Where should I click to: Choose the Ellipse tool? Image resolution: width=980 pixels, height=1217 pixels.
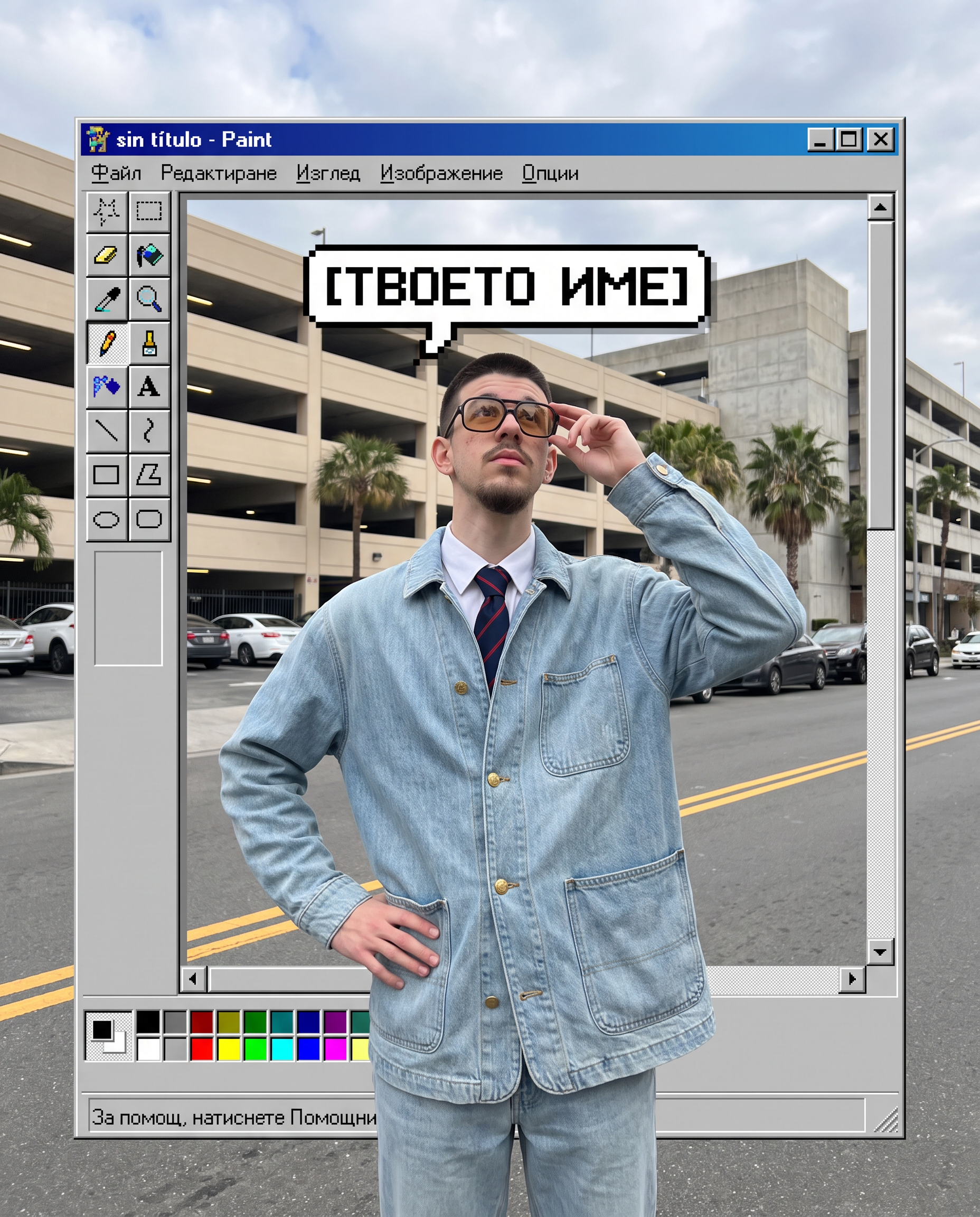click(x=107, y=519)
